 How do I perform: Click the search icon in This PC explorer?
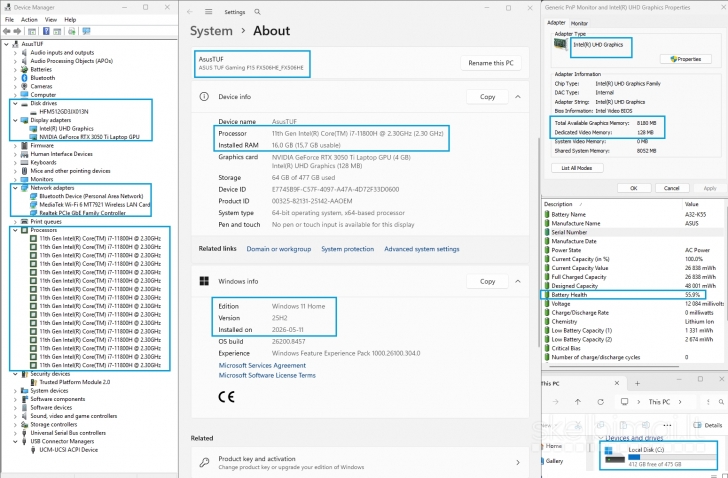coord(721,402)
